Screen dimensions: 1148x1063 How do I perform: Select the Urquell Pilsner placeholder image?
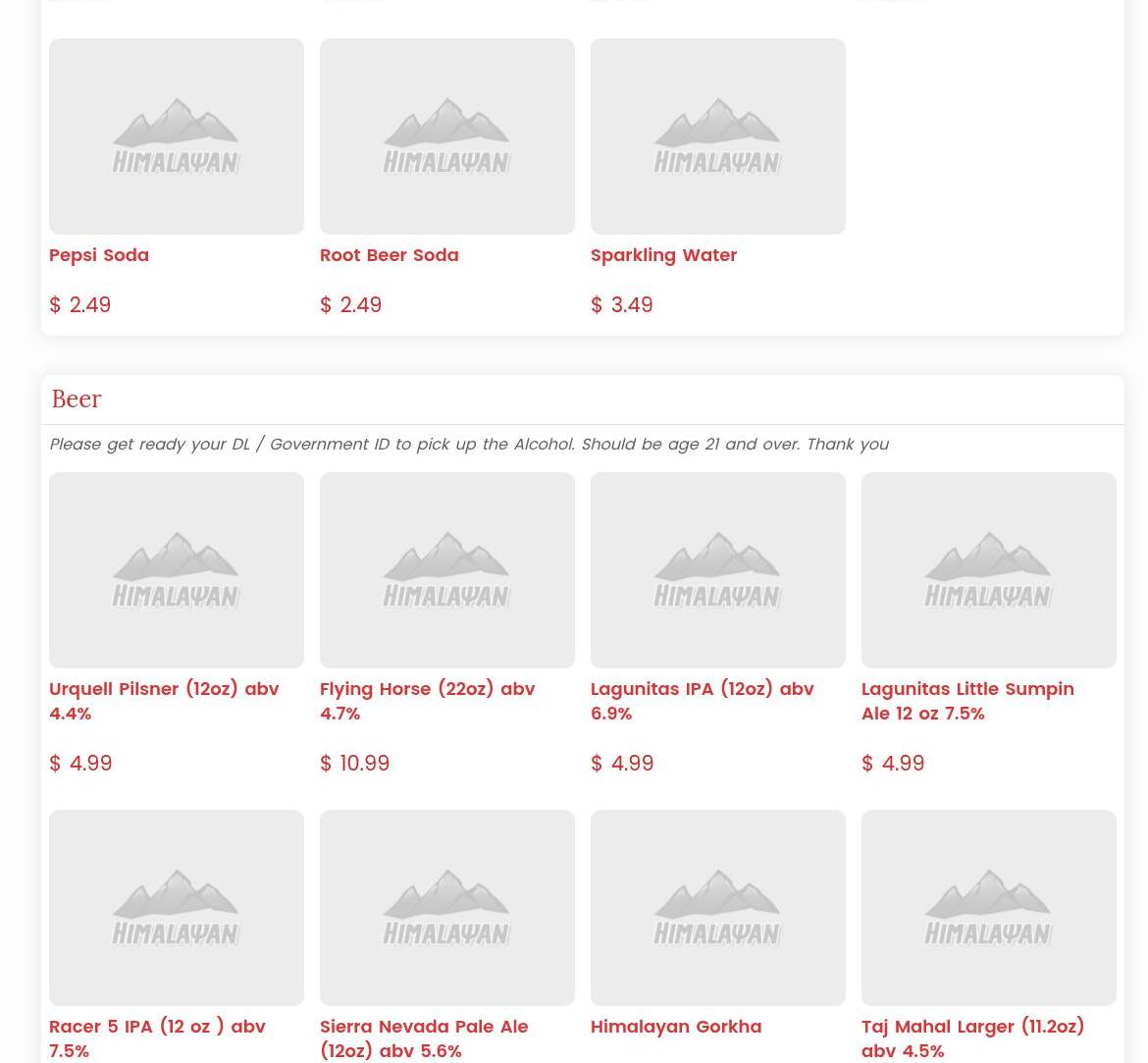pyautogui.click(x=177, y=570)
